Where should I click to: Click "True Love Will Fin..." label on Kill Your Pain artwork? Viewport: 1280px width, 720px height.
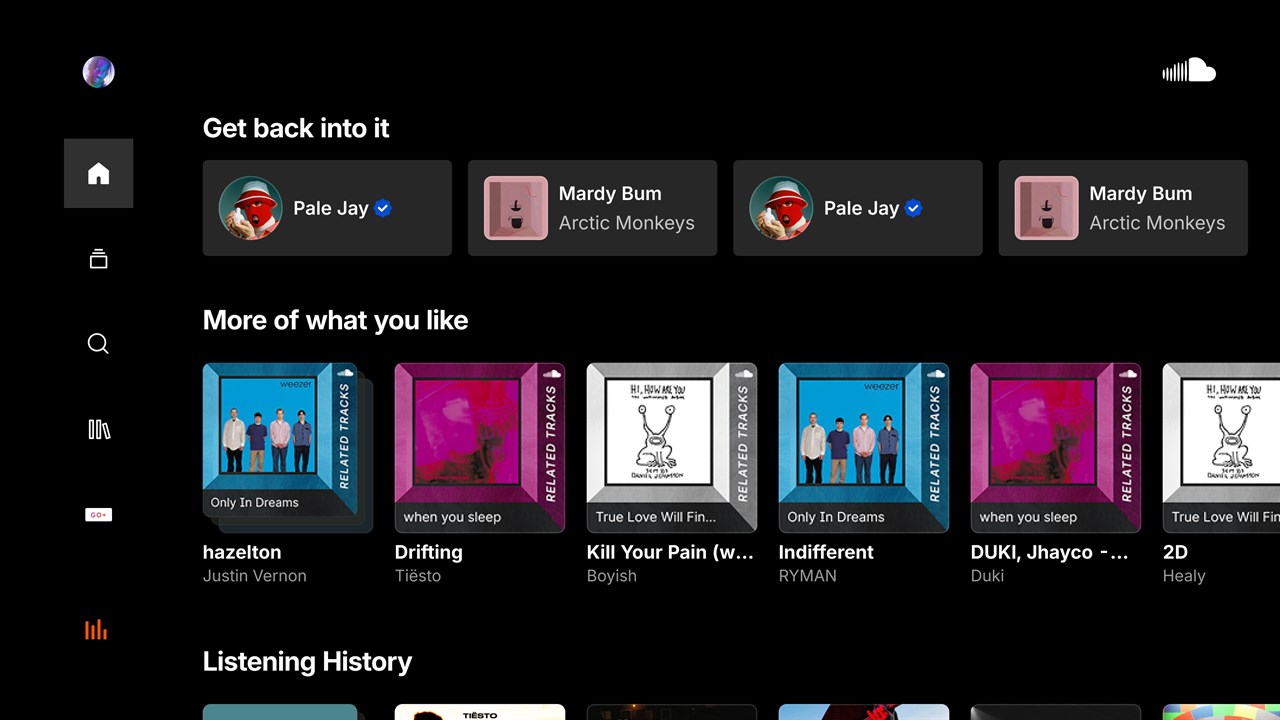click(656, 517)
